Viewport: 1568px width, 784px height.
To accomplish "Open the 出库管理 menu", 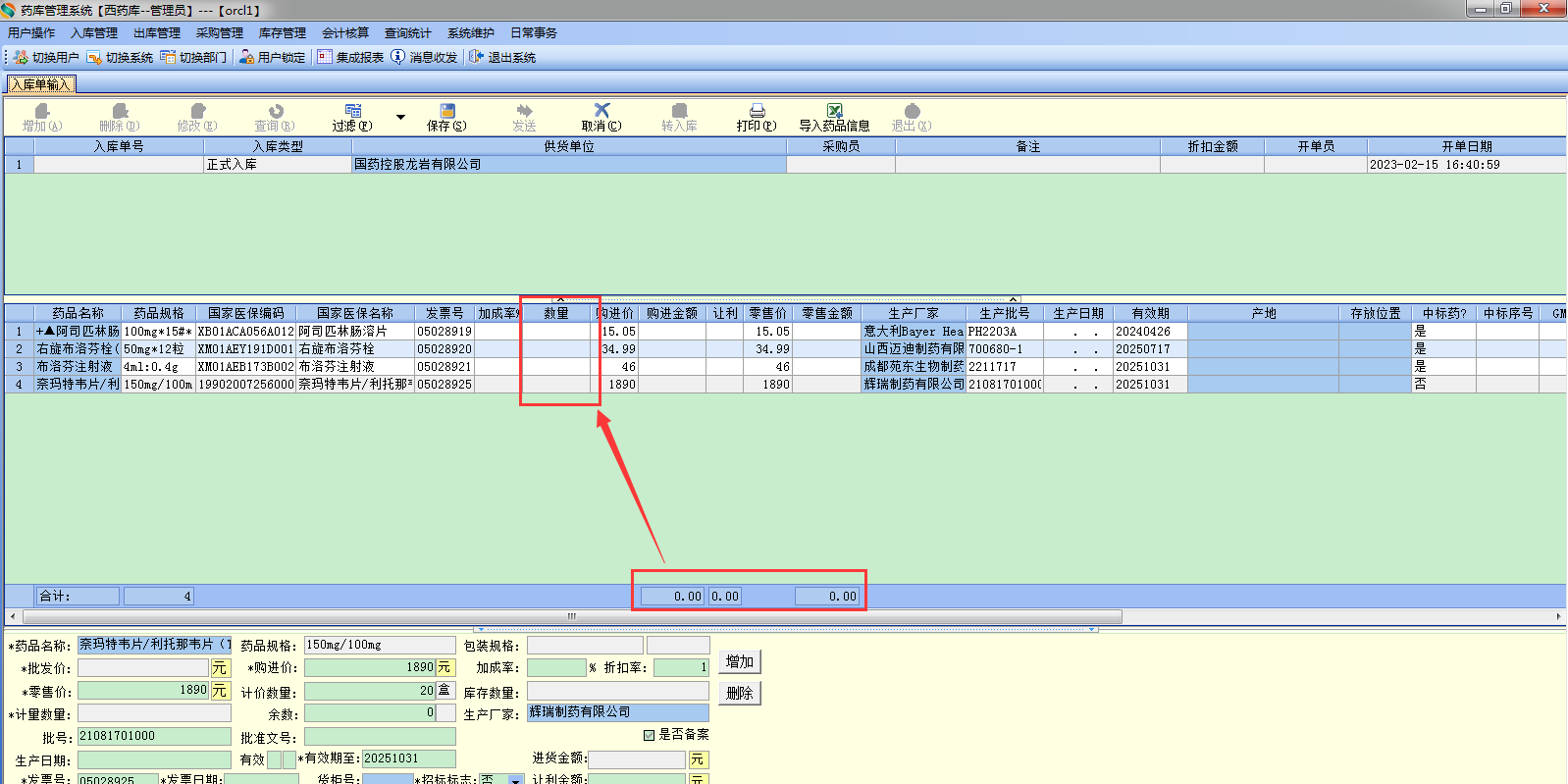I will [x=157, y=33].
